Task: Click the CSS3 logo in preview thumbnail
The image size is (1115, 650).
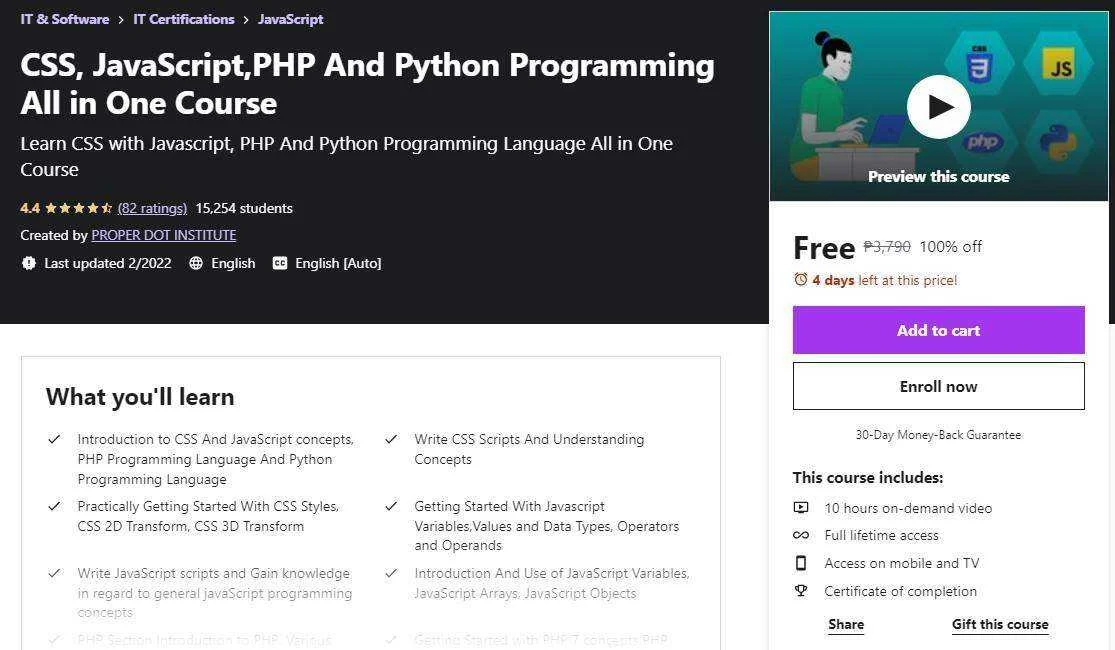Action: [979, 66]
